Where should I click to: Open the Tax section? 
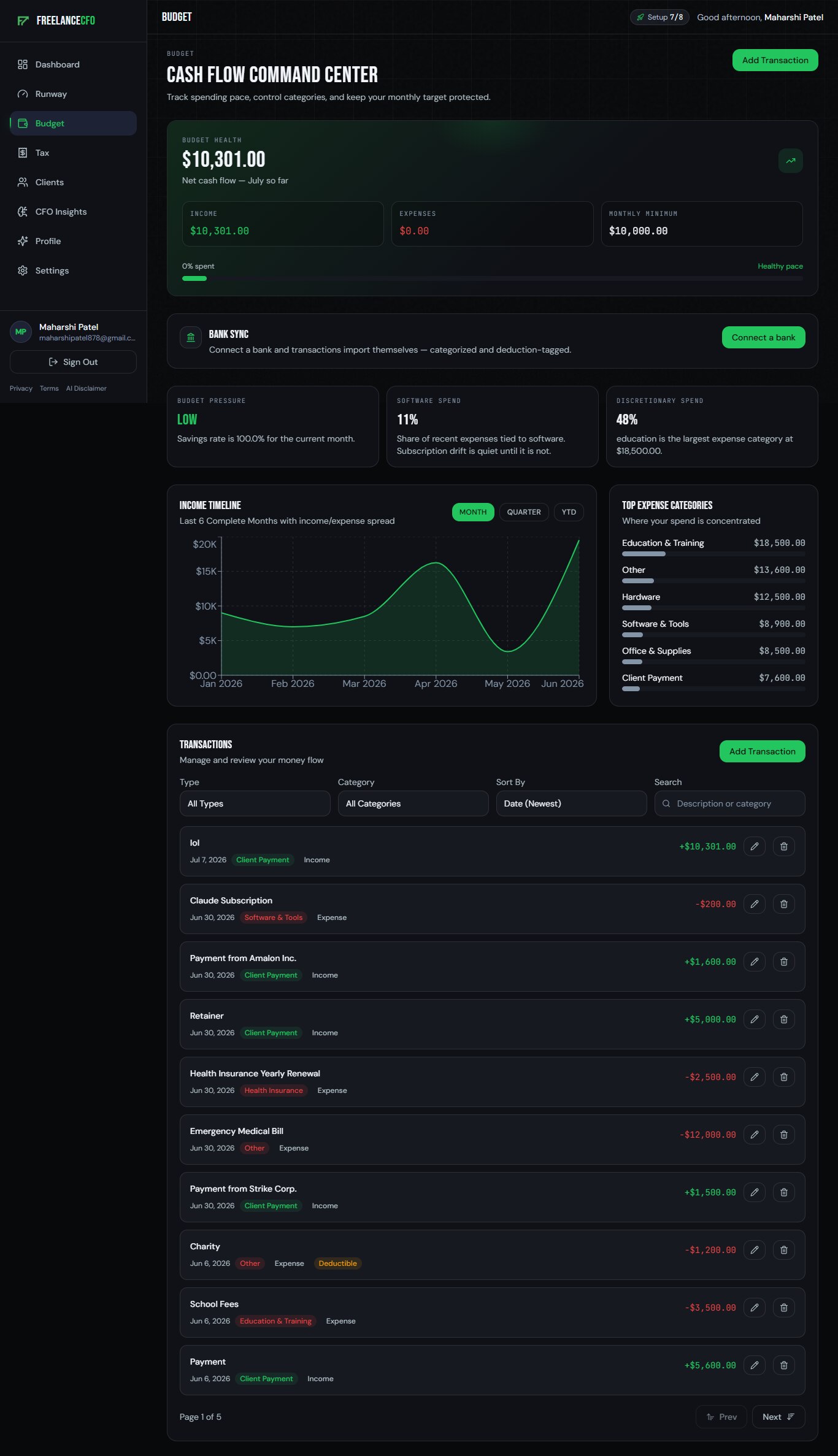point(73,153)
